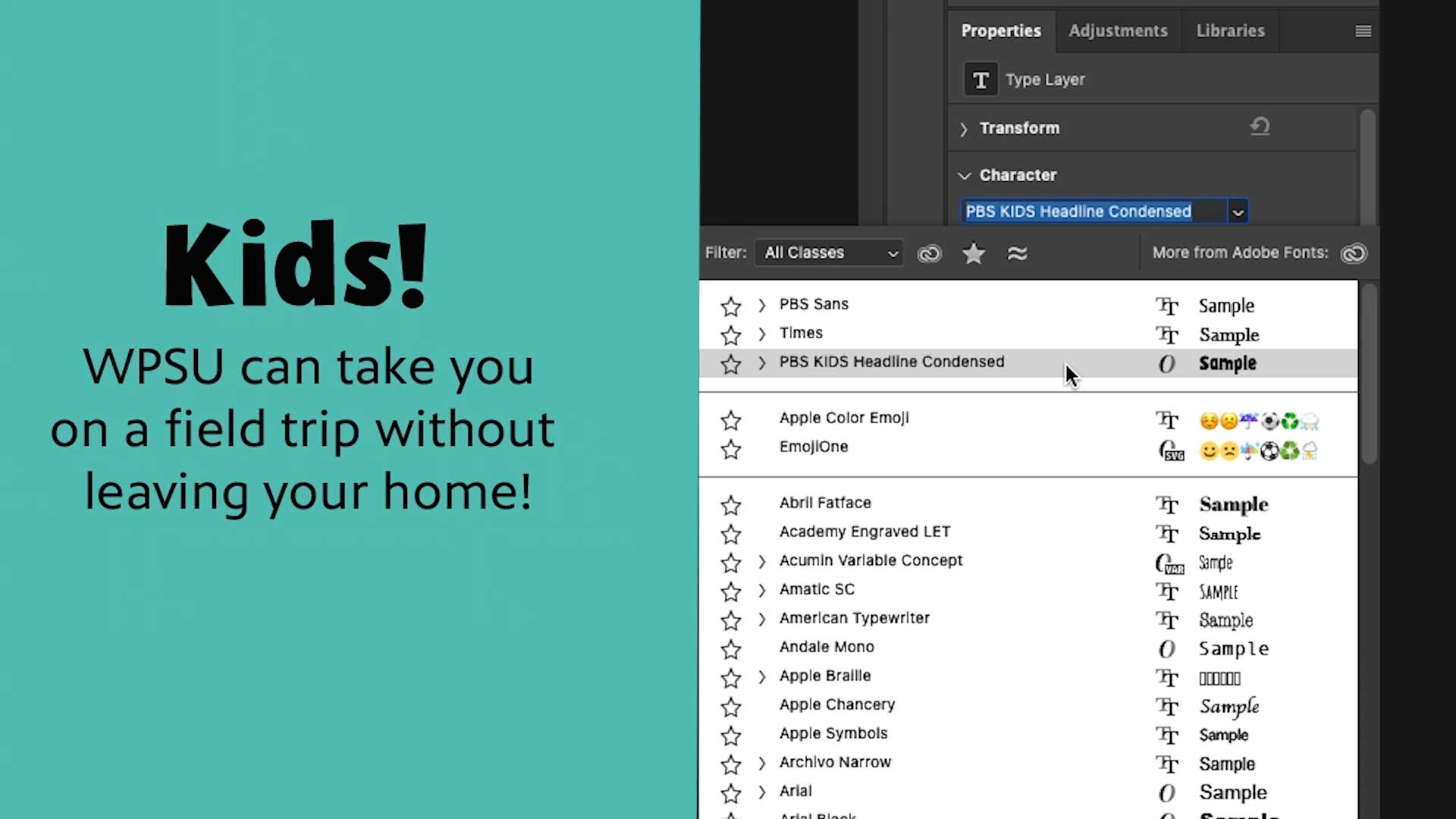Click the Type Layer T icon
1456x819 pixels.
click(981, 80)
